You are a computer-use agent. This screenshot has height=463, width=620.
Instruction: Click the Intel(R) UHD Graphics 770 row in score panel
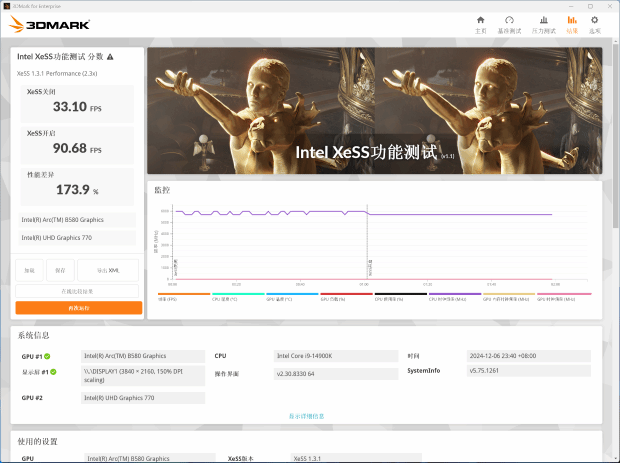point(77,238)
